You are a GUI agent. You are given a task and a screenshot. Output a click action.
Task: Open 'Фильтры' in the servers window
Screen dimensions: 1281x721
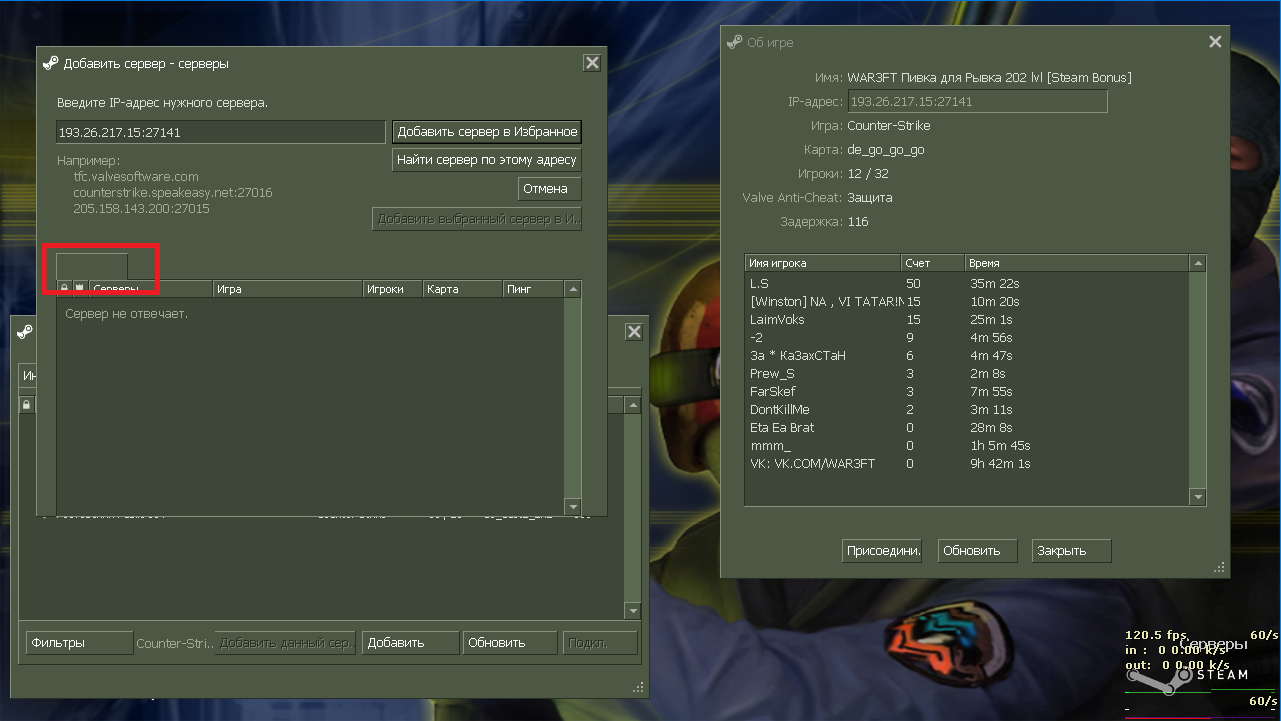click(x=79, y=643)
